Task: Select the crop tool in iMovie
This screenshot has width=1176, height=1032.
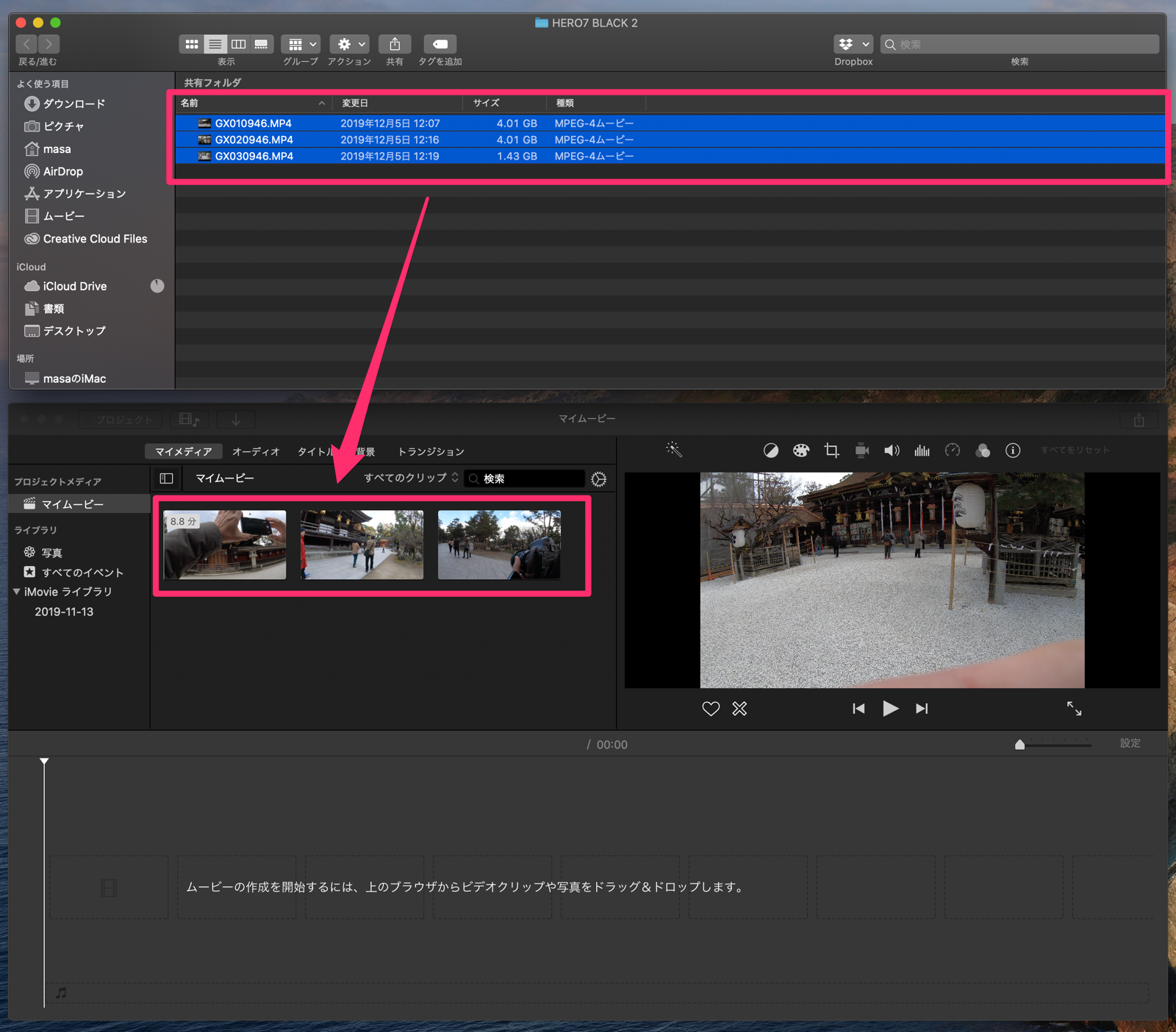Action: [831, 451]
